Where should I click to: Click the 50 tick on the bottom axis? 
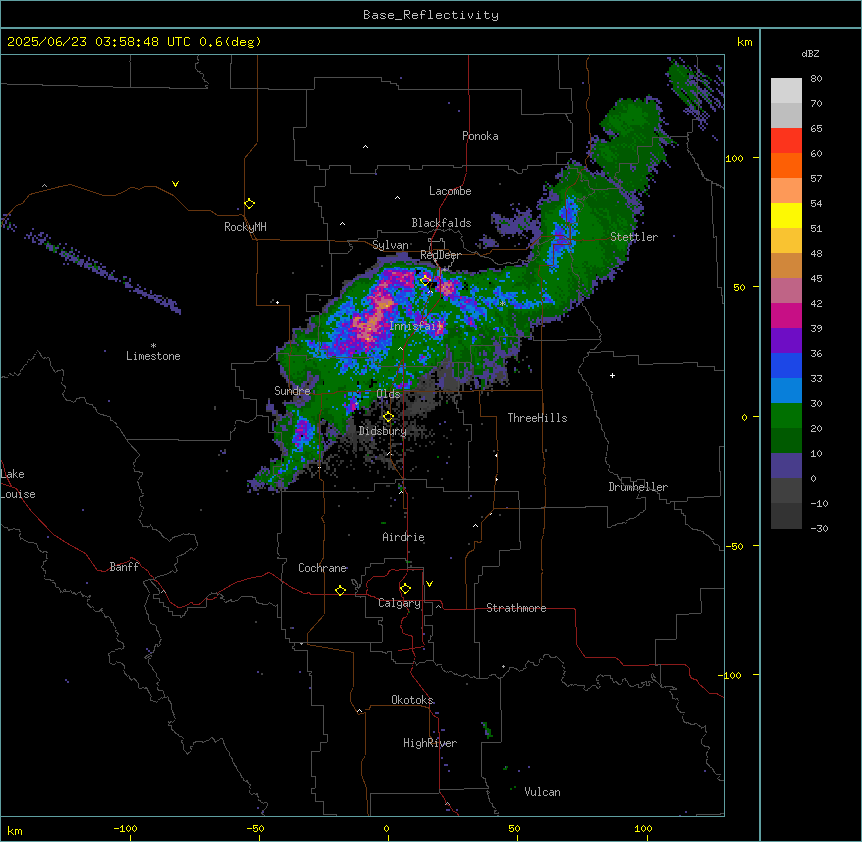click(515, 829)
